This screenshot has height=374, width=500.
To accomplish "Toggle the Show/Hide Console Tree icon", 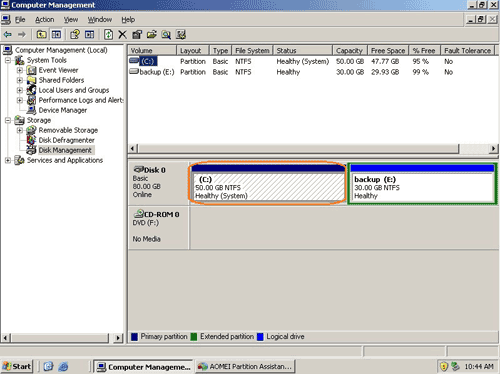I will (56, 34).
